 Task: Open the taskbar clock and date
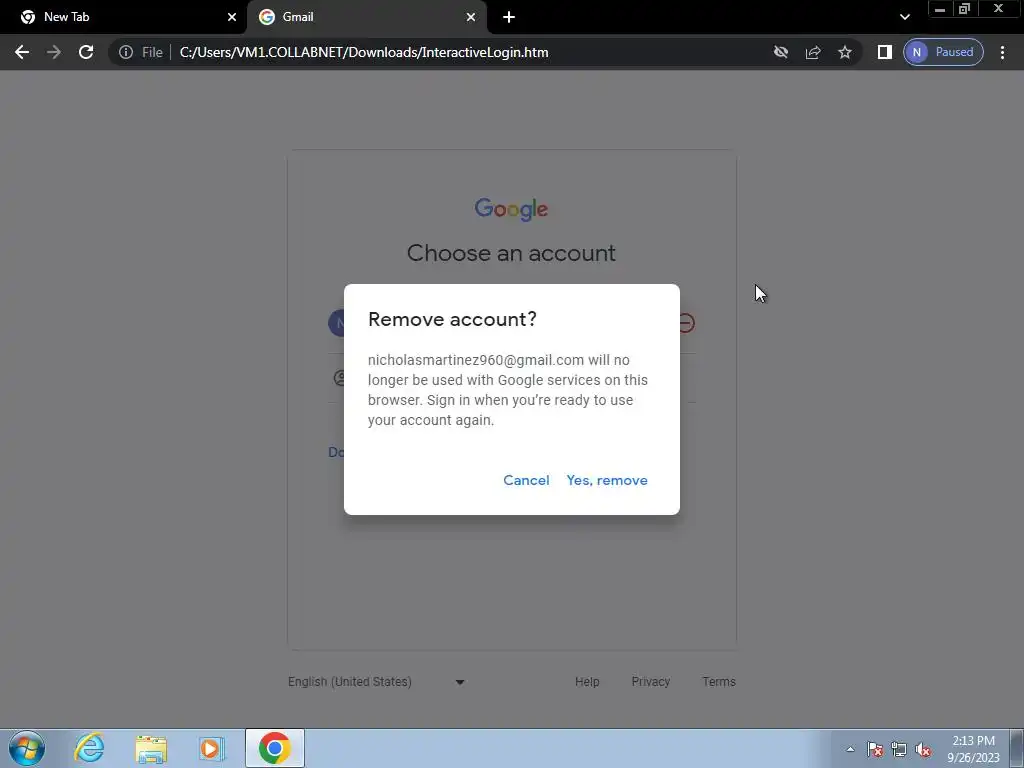coord(973,749)
